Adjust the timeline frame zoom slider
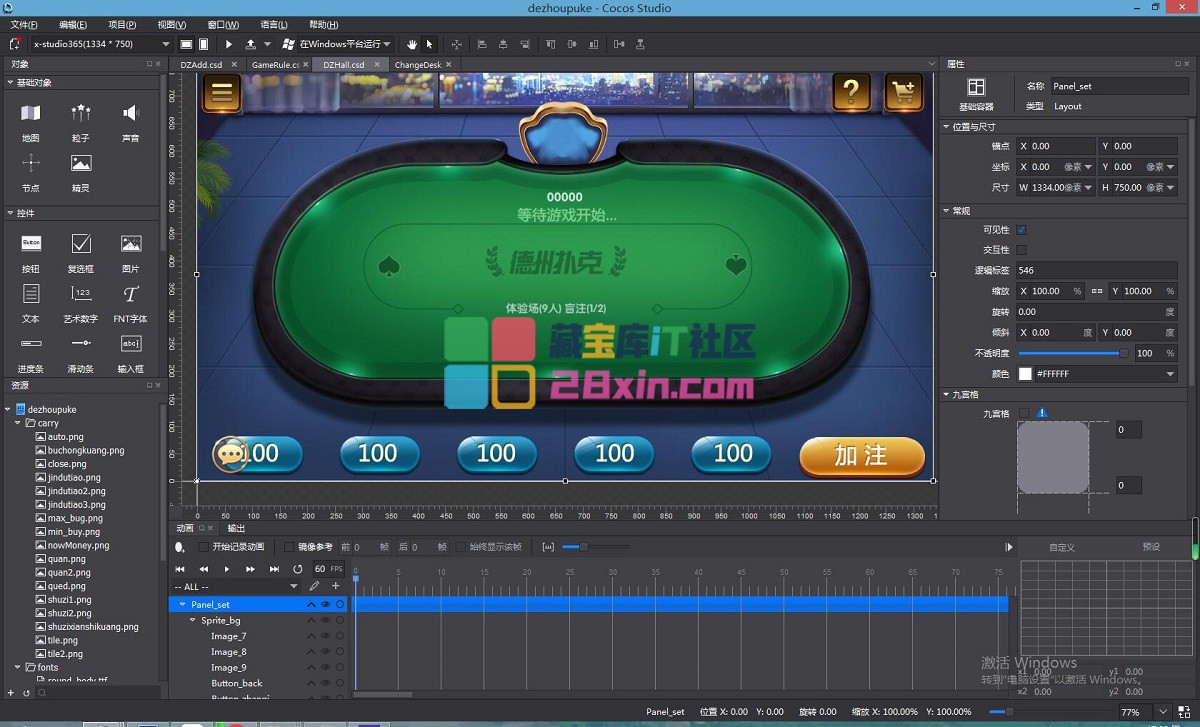The image size is (1200, 727). click(x=596, y=547)
